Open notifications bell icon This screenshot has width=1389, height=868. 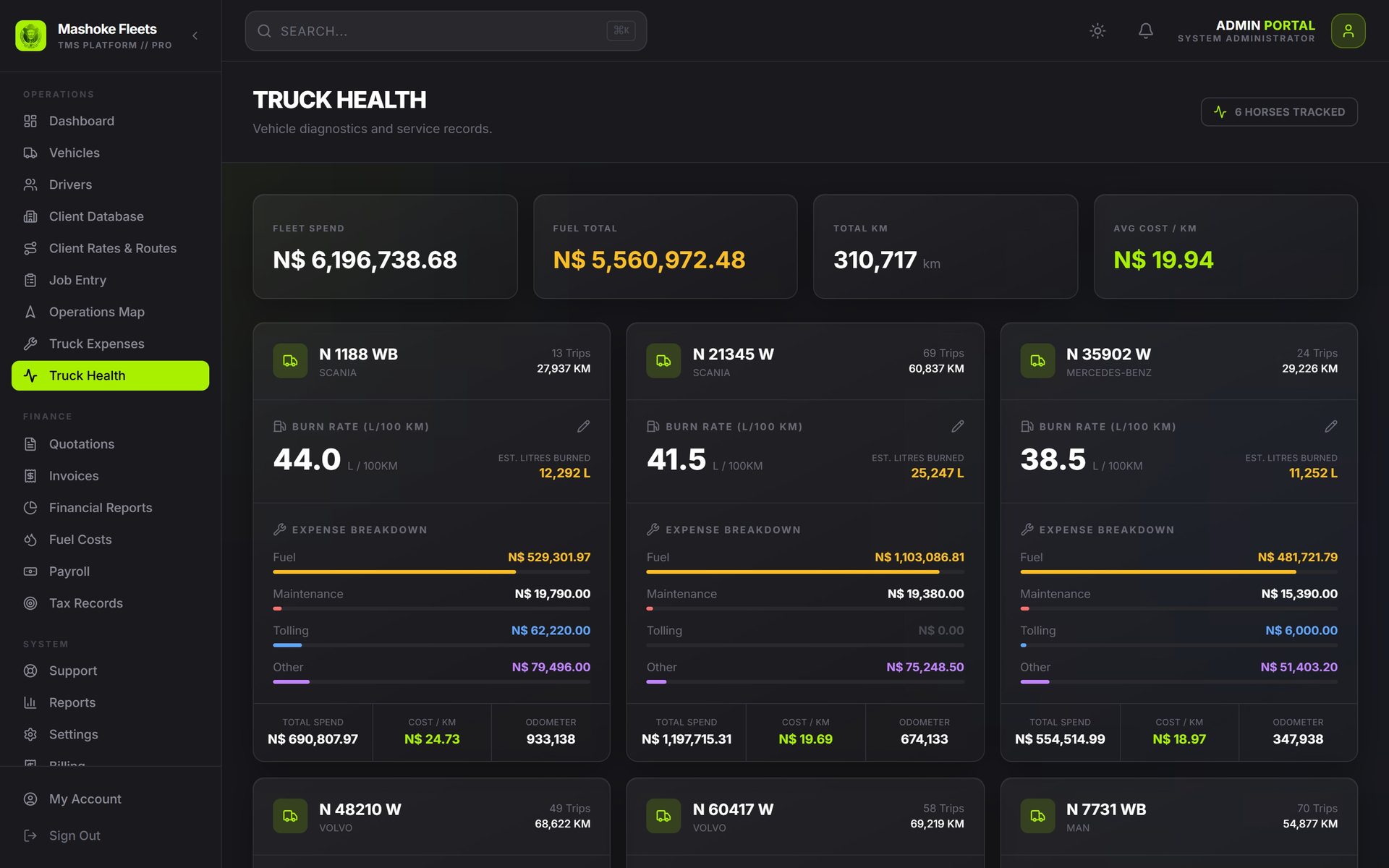(1146, 31)
